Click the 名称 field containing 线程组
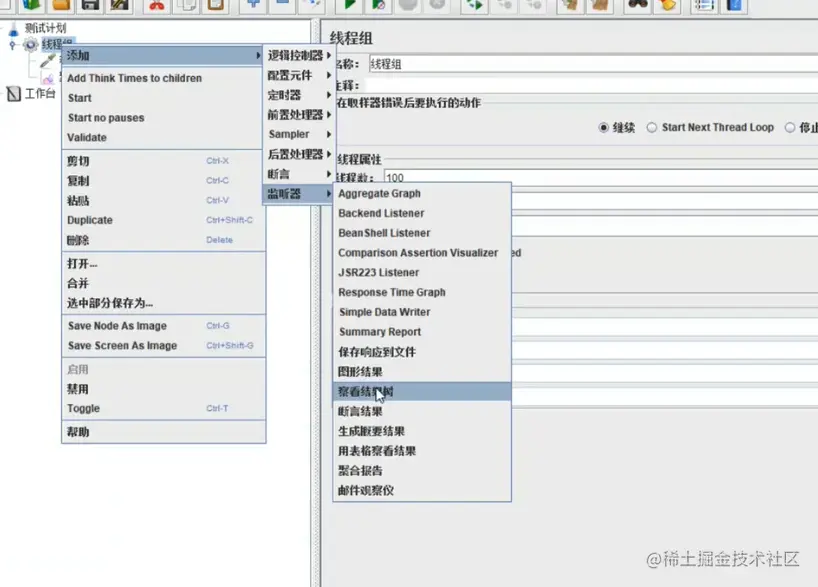 pyautogui.click(x=593, y=64)
